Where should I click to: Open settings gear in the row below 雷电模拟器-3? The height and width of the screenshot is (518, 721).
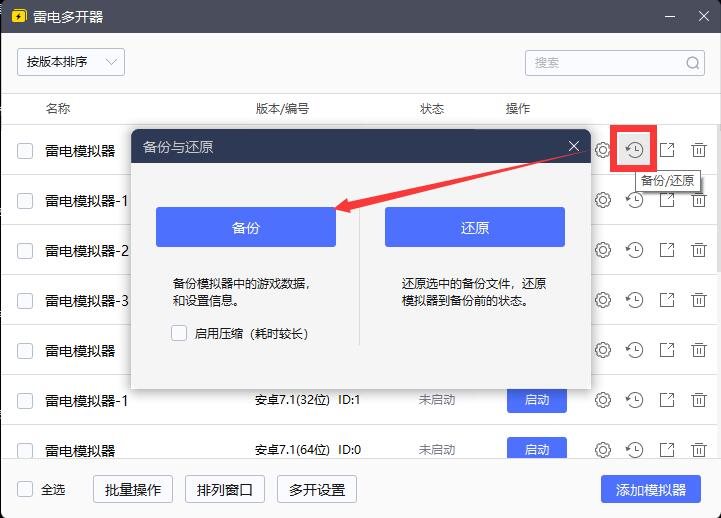tap(602, 350)
